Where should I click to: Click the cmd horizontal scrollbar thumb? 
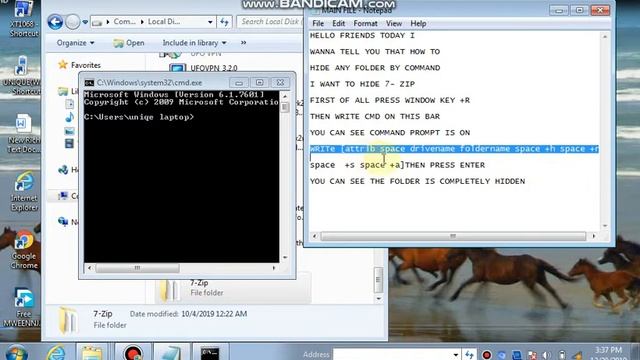pyautogui.click(x=137, y=268)
